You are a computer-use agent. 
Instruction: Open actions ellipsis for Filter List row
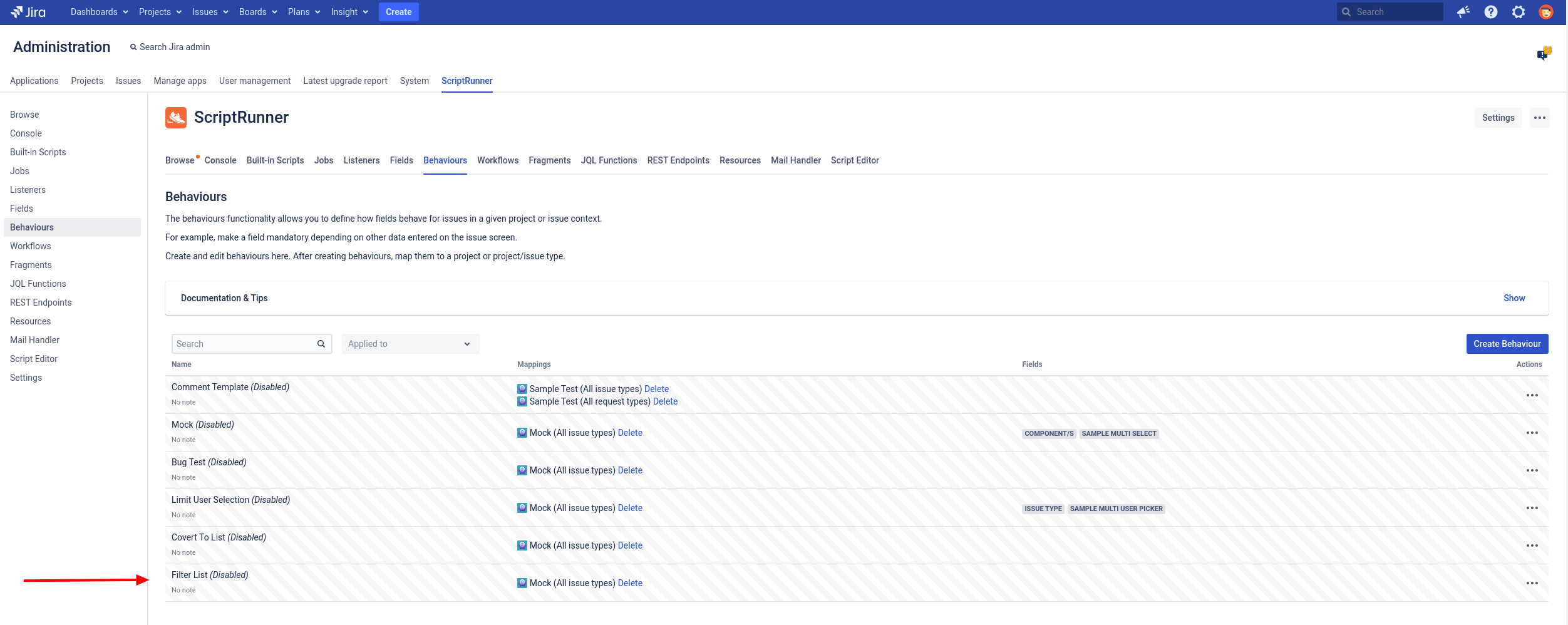pyautogui.click(x=1533, y=582)
